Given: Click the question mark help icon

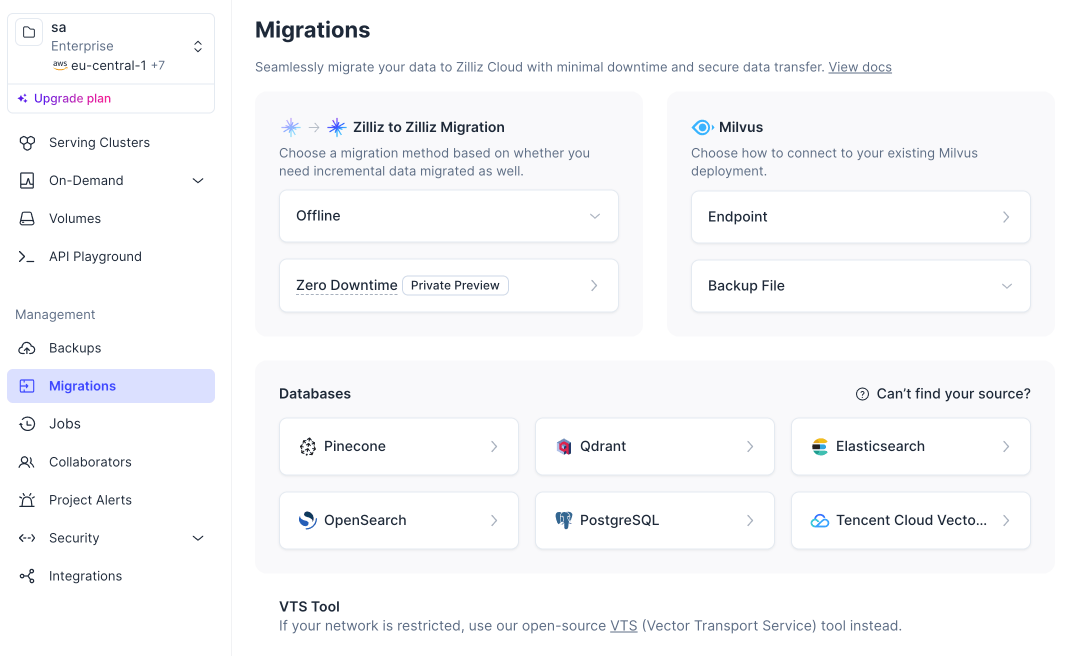Looking at the screenshot, I should 862,394.
